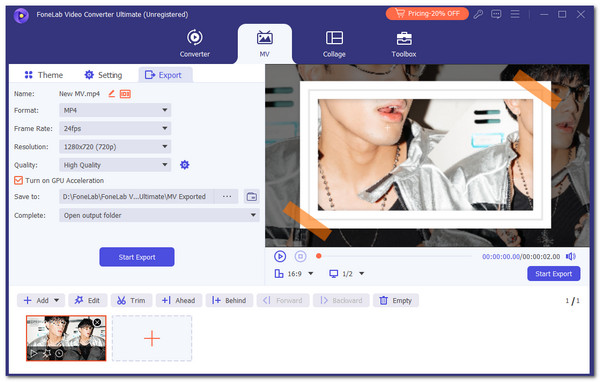Click the Backward button

[341, 300]
